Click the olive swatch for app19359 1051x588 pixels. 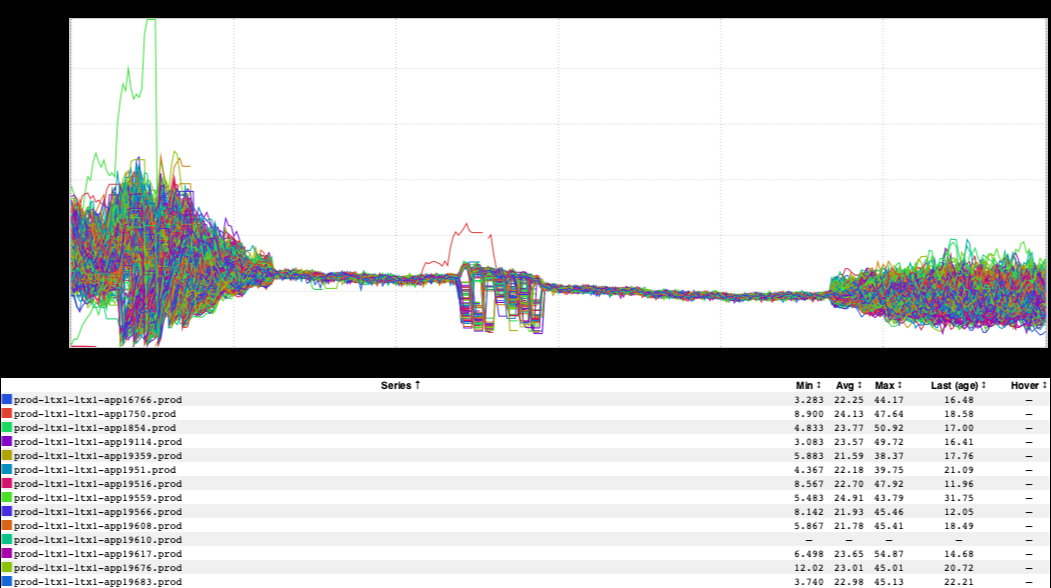coord(7,456)
